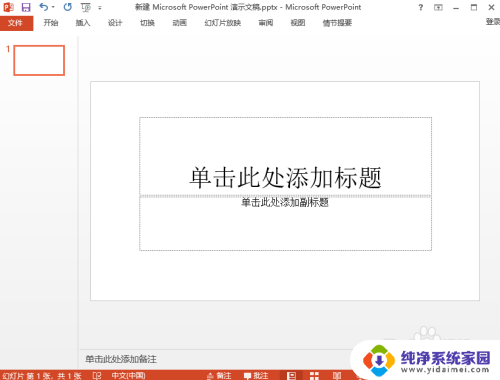Viewport: 500px width, 380px height.
Task: Open PowerPoint Help via question mark icon
Action: tap(421, 7)
